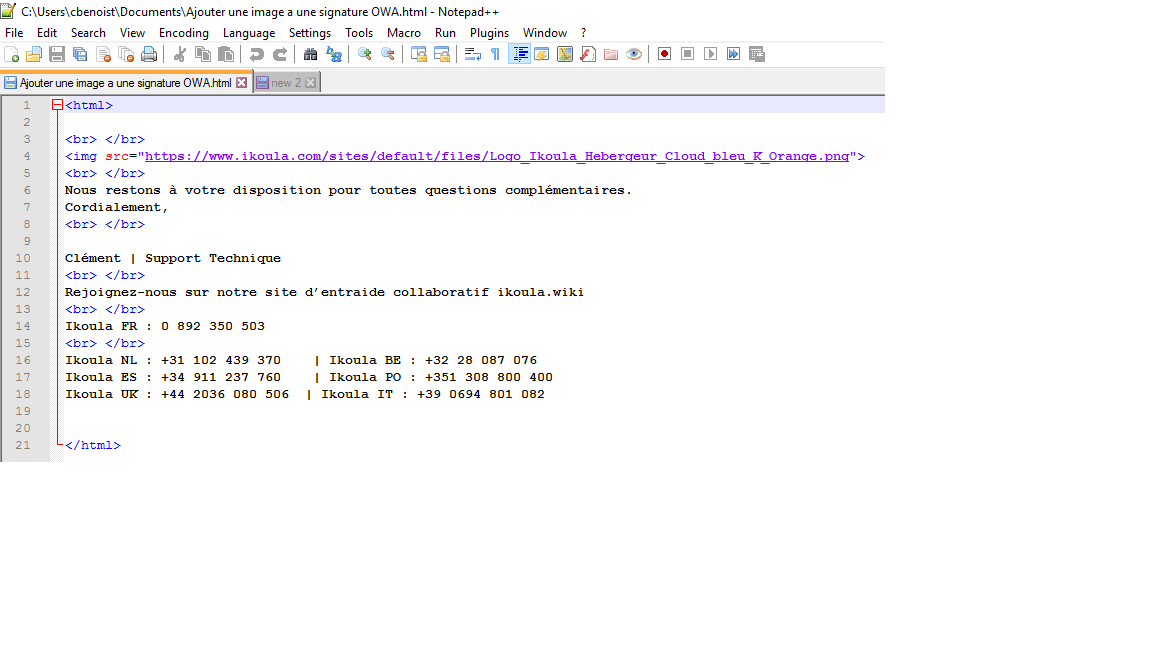Click the closing </html> tag
The height and width of the screenshot is (648, 1152).
[x=93, y=445]
